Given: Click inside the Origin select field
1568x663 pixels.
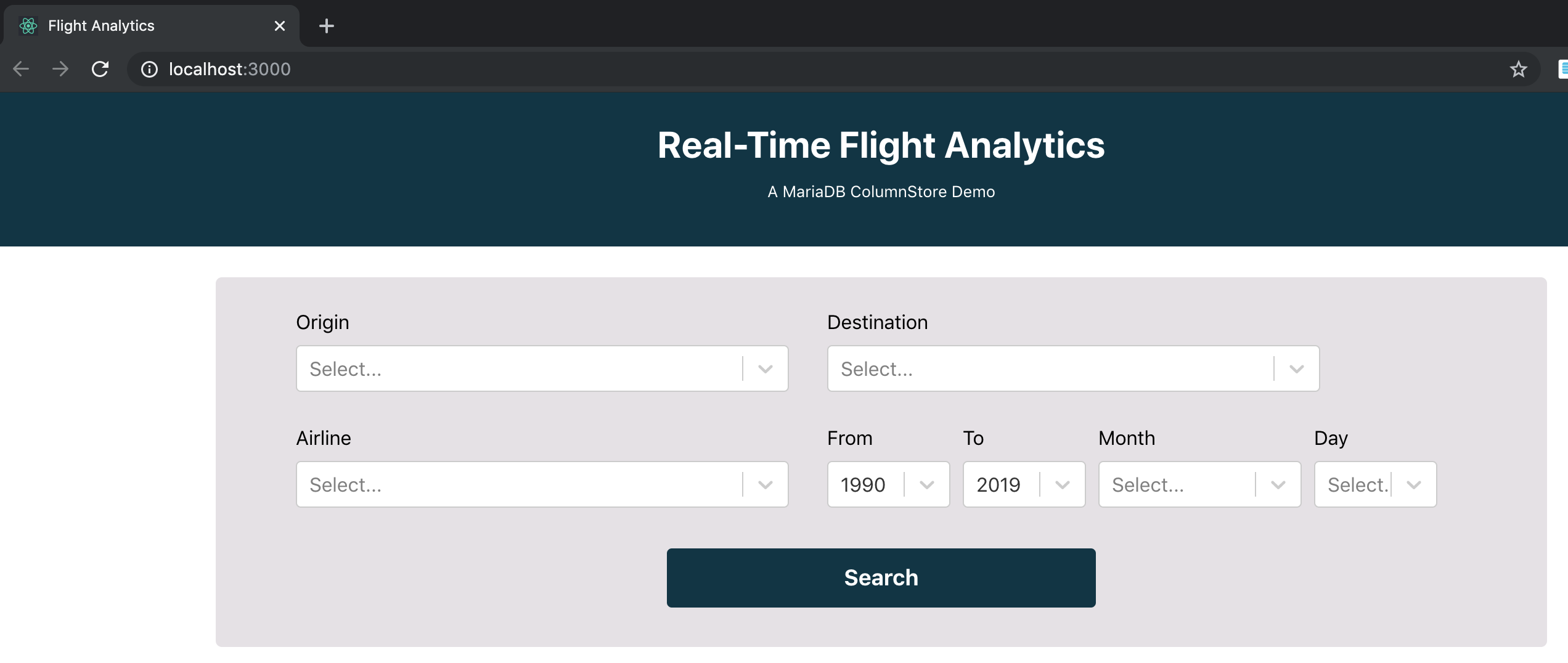Looking at the screenshot, I should click(x=518, y=369).
